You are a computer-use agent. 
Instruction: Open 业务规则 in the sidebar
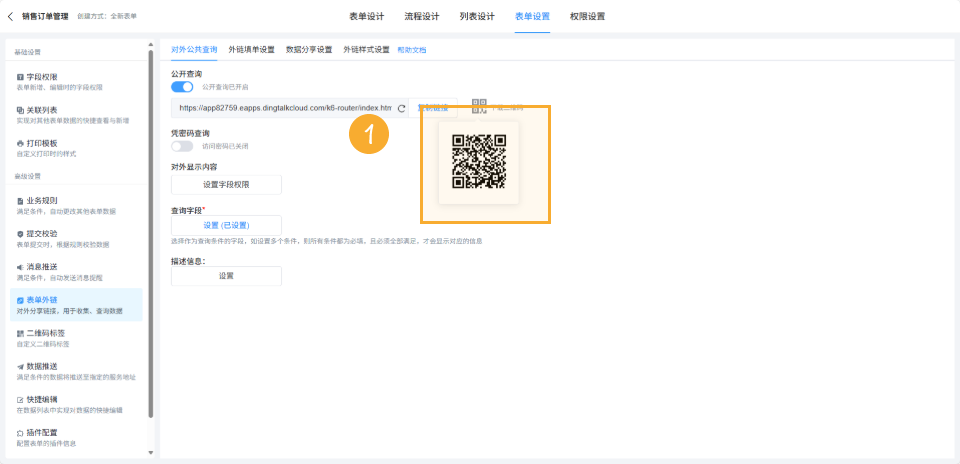point(76,205)
